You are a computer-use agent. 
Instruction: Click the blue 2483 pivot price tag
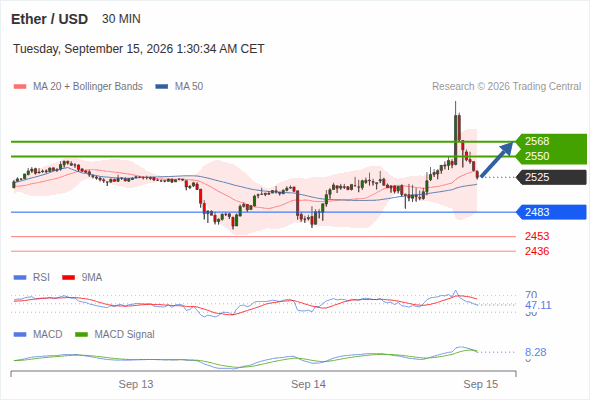tap(551, 212)
